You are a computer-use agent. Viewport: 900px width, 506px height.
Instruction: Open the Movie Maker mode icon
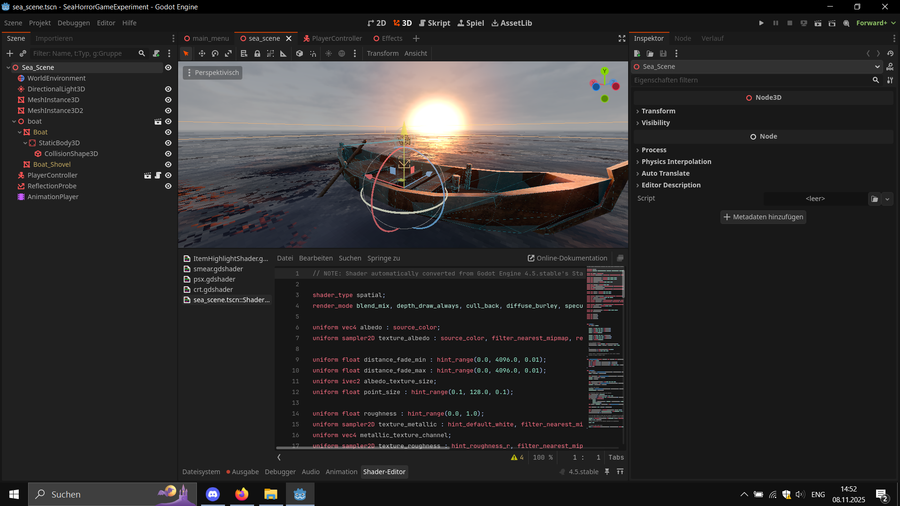[846, 23]
